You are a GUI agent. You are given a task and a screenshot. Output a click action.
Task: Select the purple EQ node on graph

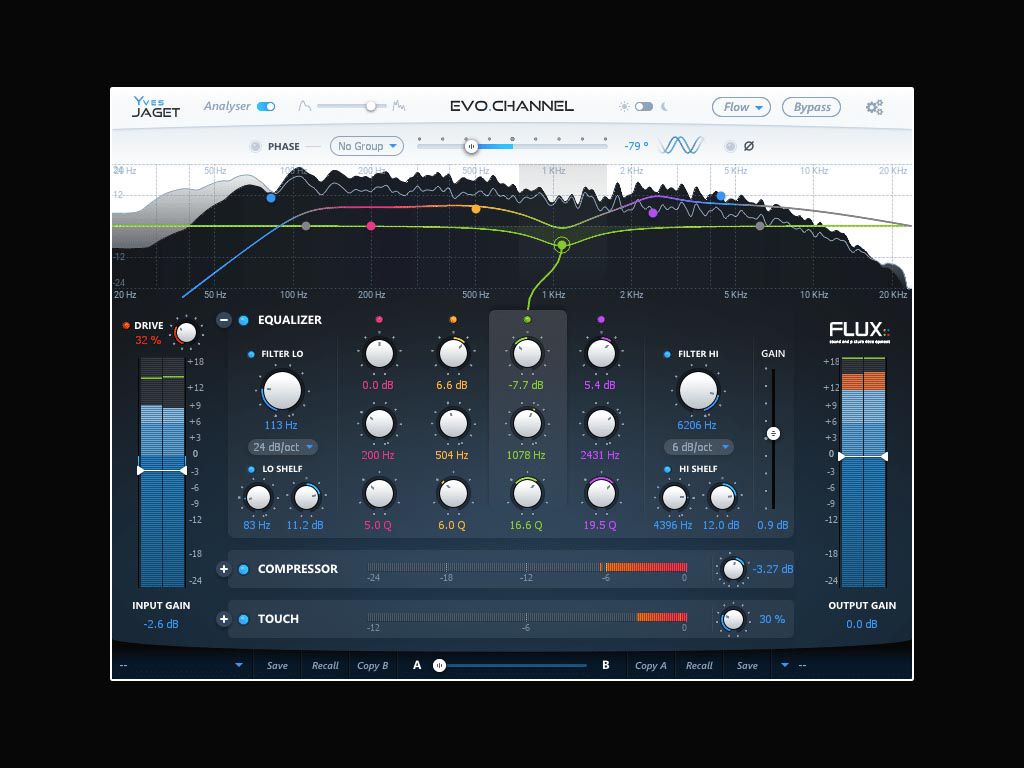pos(652,213)
